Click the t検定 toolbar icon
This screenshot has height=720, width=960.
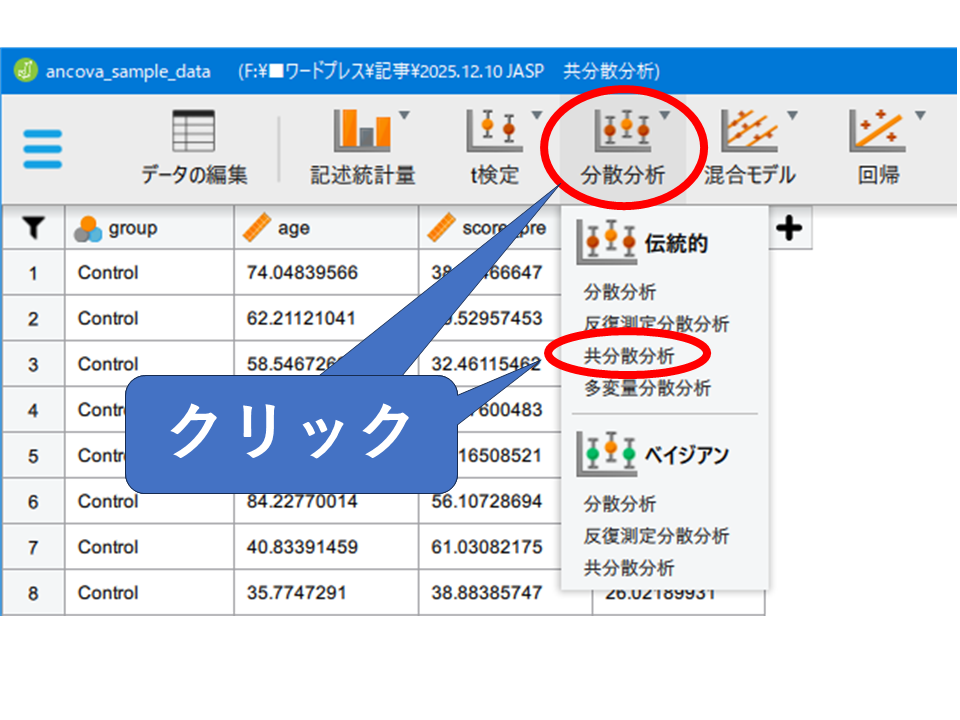pyautogui.click(x=494, y=131)
